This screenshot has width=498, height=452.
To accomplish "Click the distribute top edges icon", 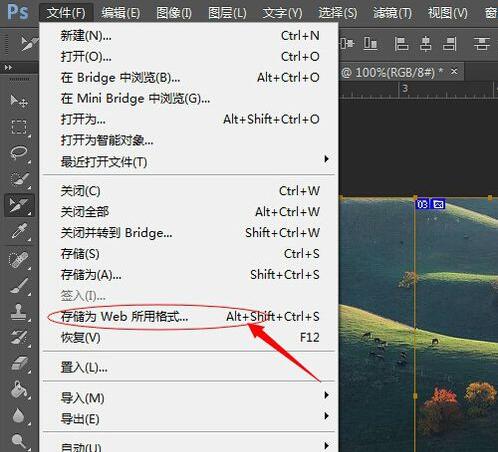I will [482, 44].
